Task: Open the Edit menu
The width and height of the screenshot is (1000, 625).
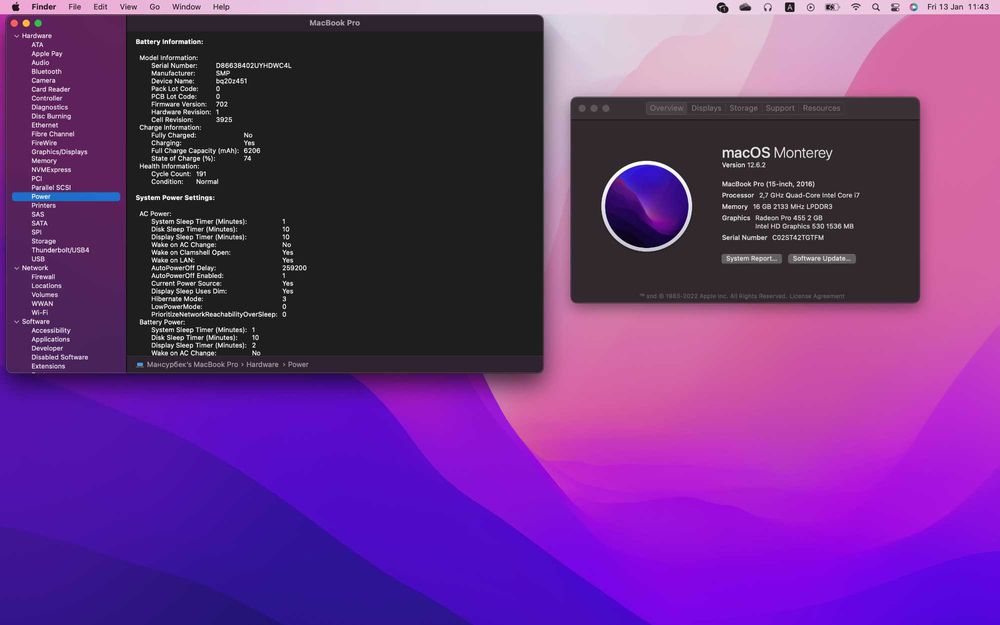Action: click(100, 7)
